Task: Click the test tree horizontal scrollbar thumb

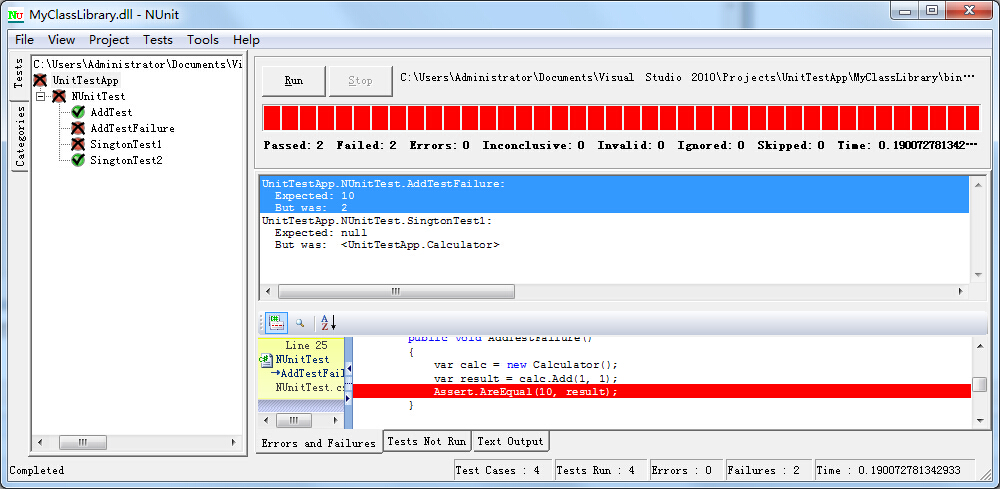Action: [x=82, y=442]
